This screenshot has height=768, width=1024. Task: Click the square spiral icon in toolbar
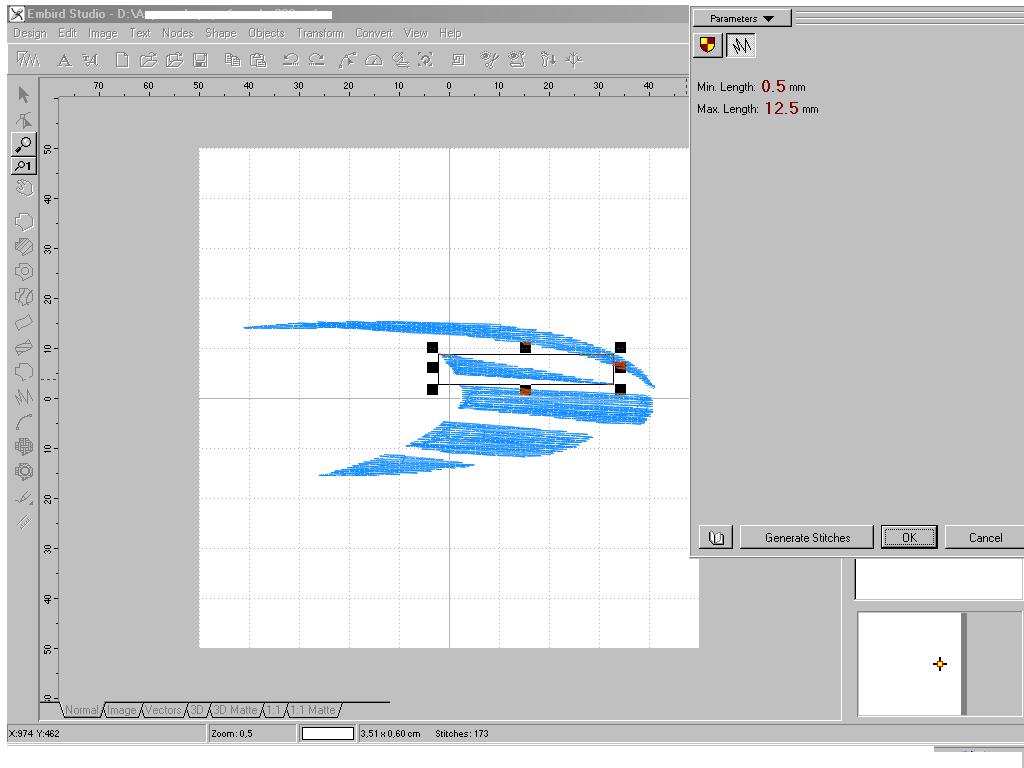458,60
